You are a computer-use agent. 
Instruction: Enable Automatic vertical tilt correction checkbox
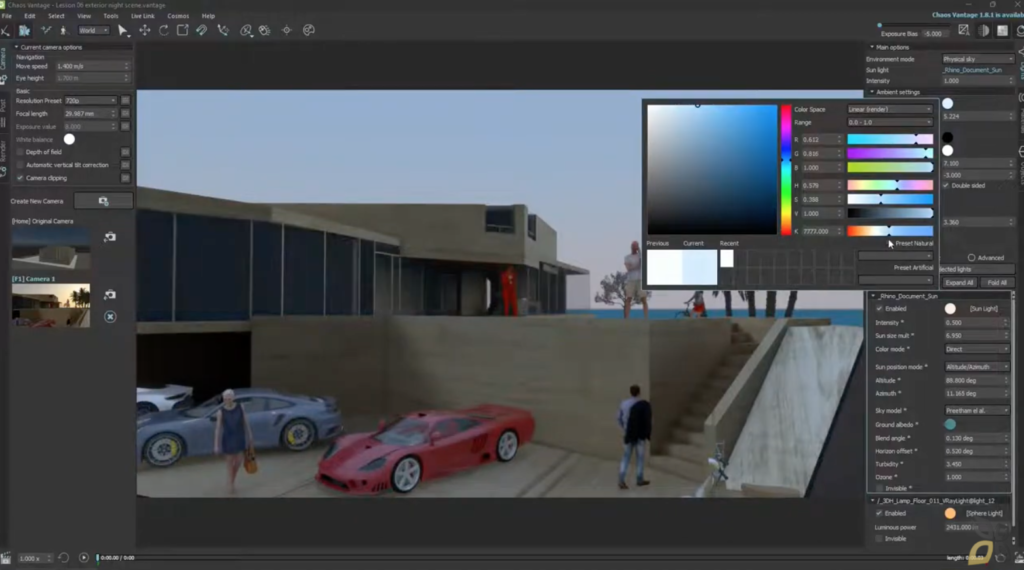pyautogui.click(x=20, y=165)
